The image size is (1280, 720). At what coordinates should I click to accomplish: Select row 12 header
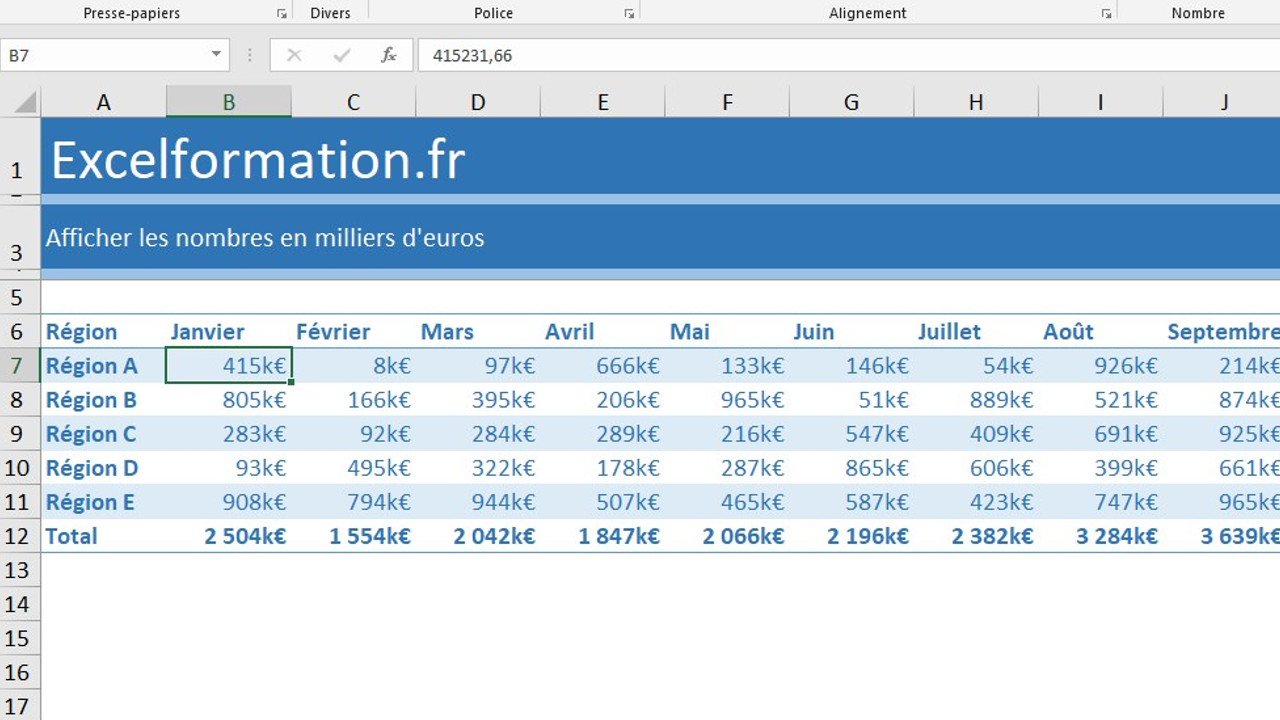coord(20,536)
